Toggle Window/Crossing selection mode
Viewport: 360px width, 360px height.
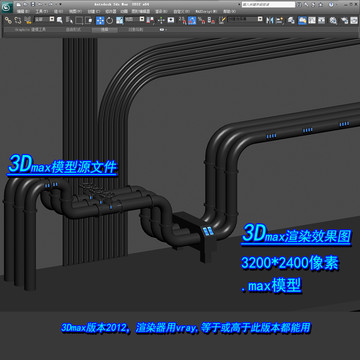pos(89,20)
